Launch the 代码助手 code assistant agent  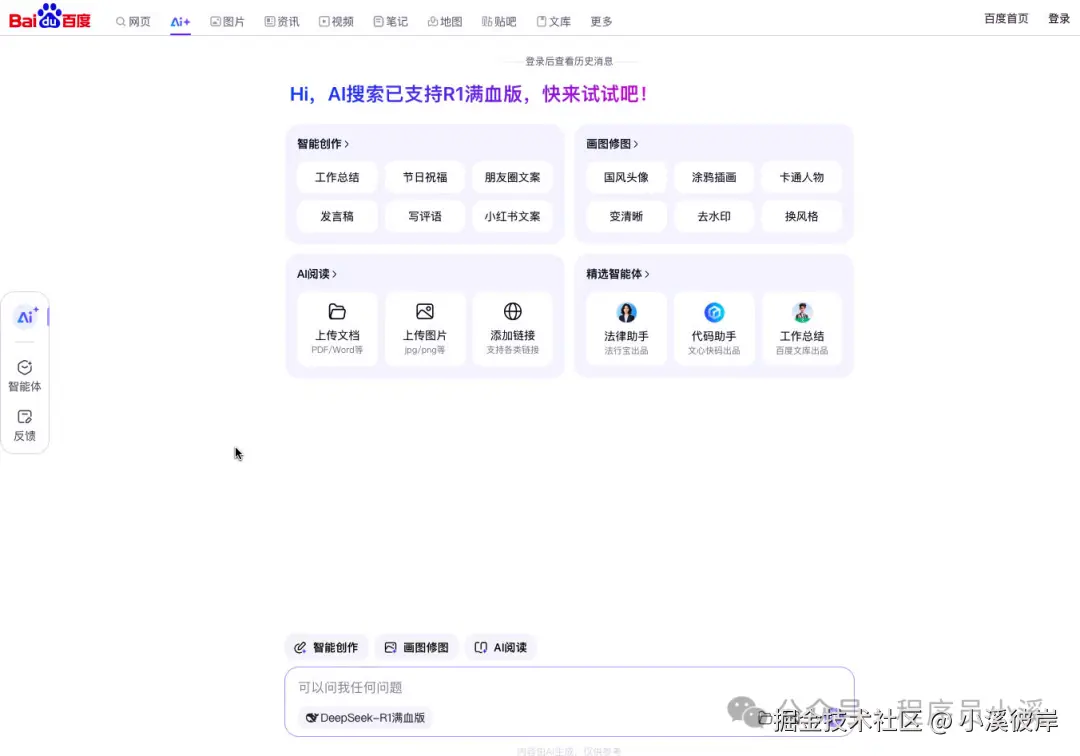tap(713, 329)
